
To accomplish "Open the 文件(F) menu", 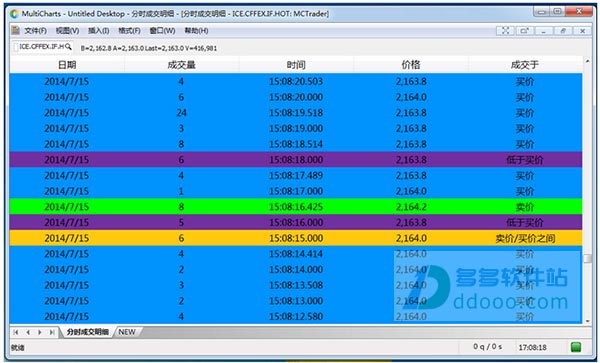I will point(35,31).
